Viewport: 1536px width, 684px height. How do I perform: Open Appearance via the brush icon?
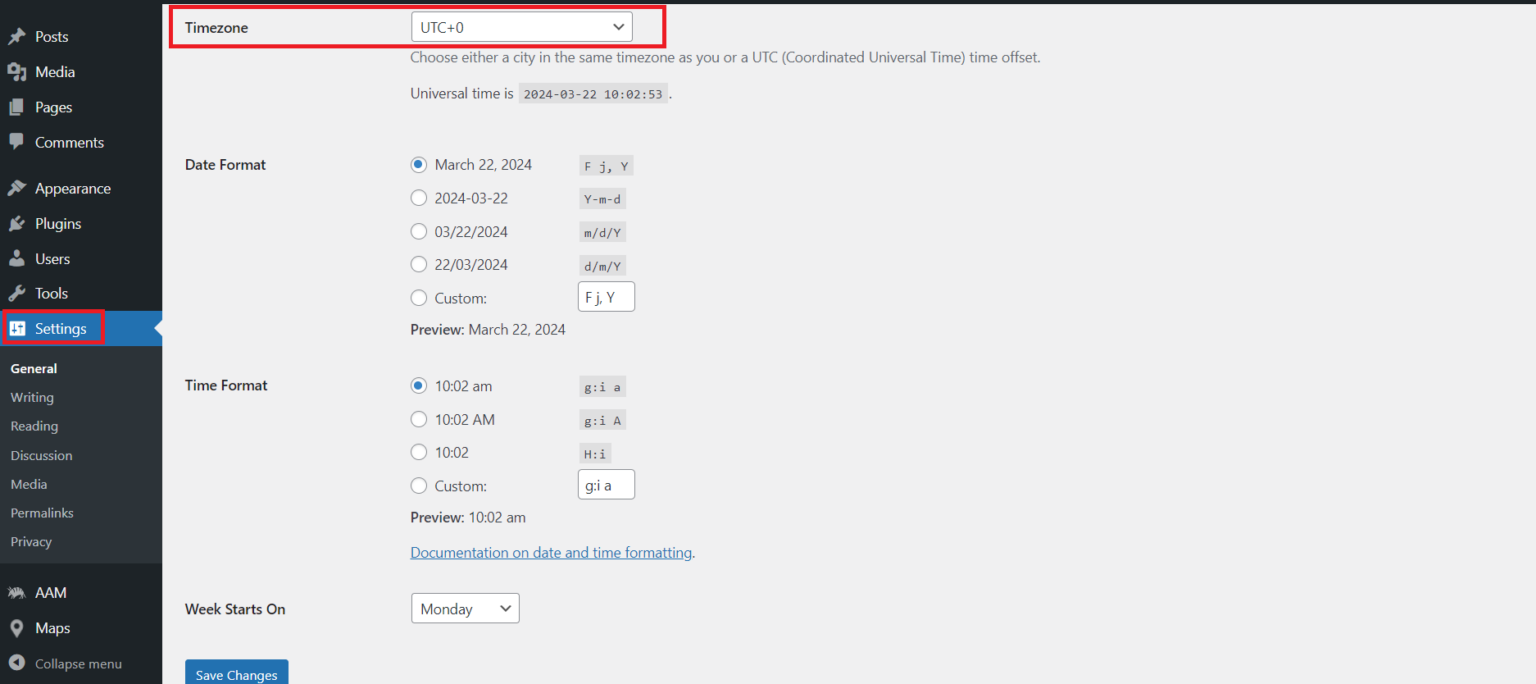[17, 188]
